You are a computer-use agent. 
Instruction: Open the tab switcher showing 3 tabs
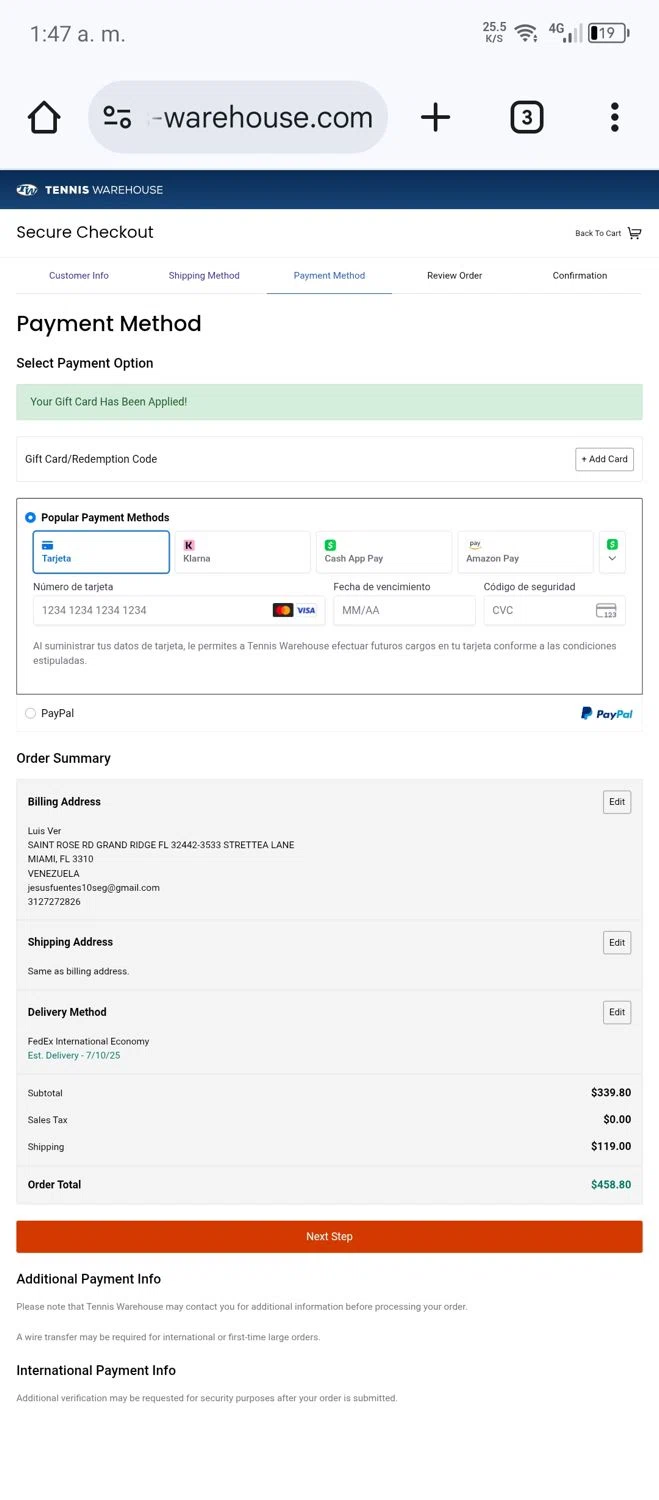527,117
